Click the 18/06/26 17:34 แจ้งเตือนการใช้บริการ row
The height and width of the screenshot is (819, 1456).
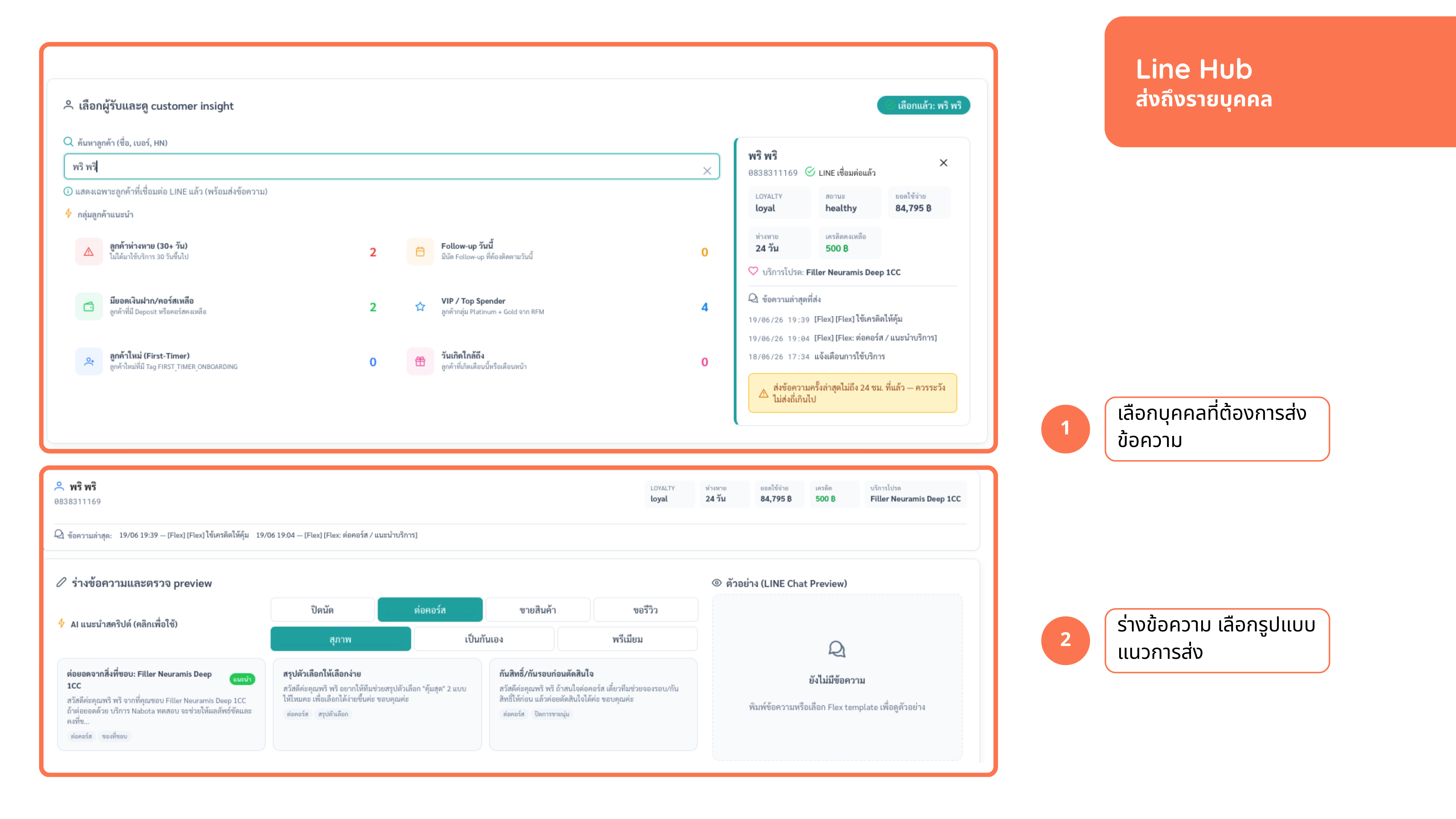pyautogui.click(x=852, y=357)
